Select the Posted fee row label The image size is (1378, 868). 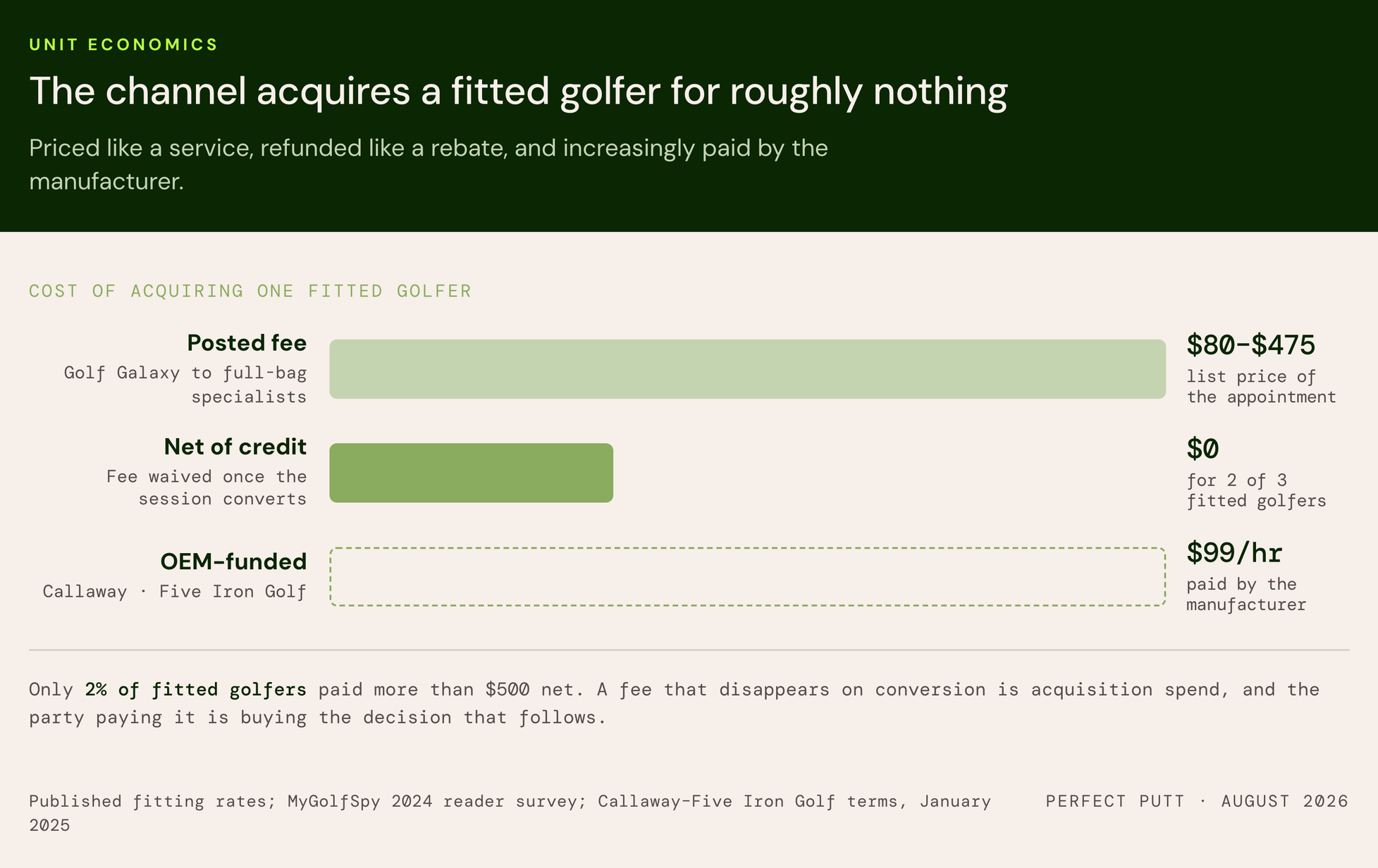point(247,343)
